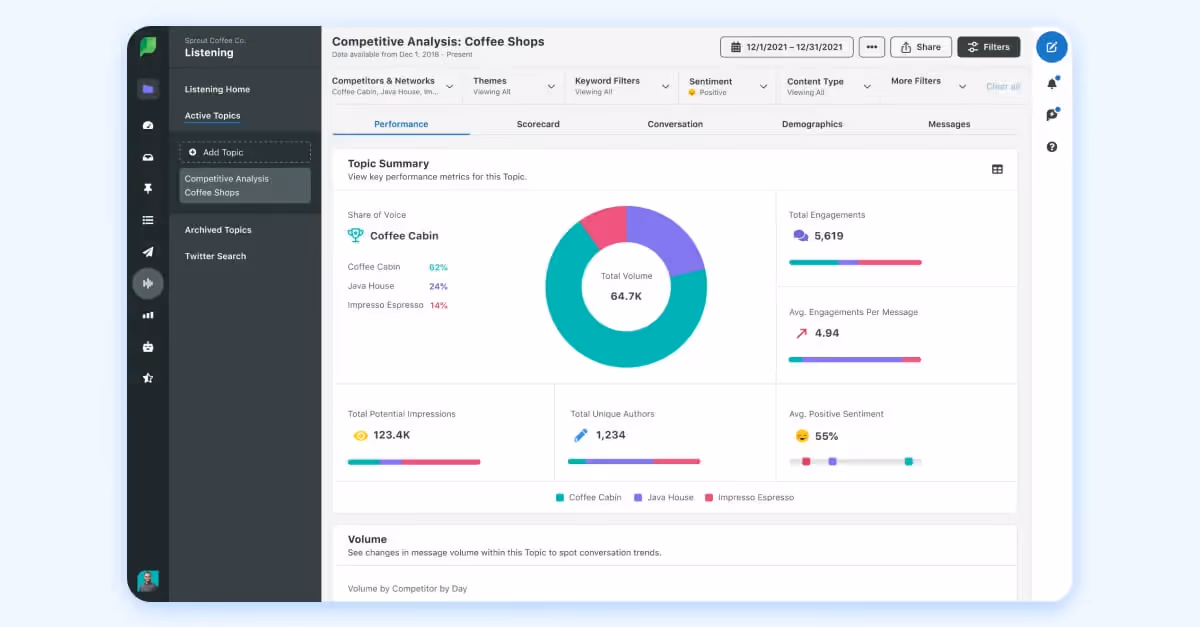Select the megaphone Listening icon in the sidebar

tap(147, 283)
